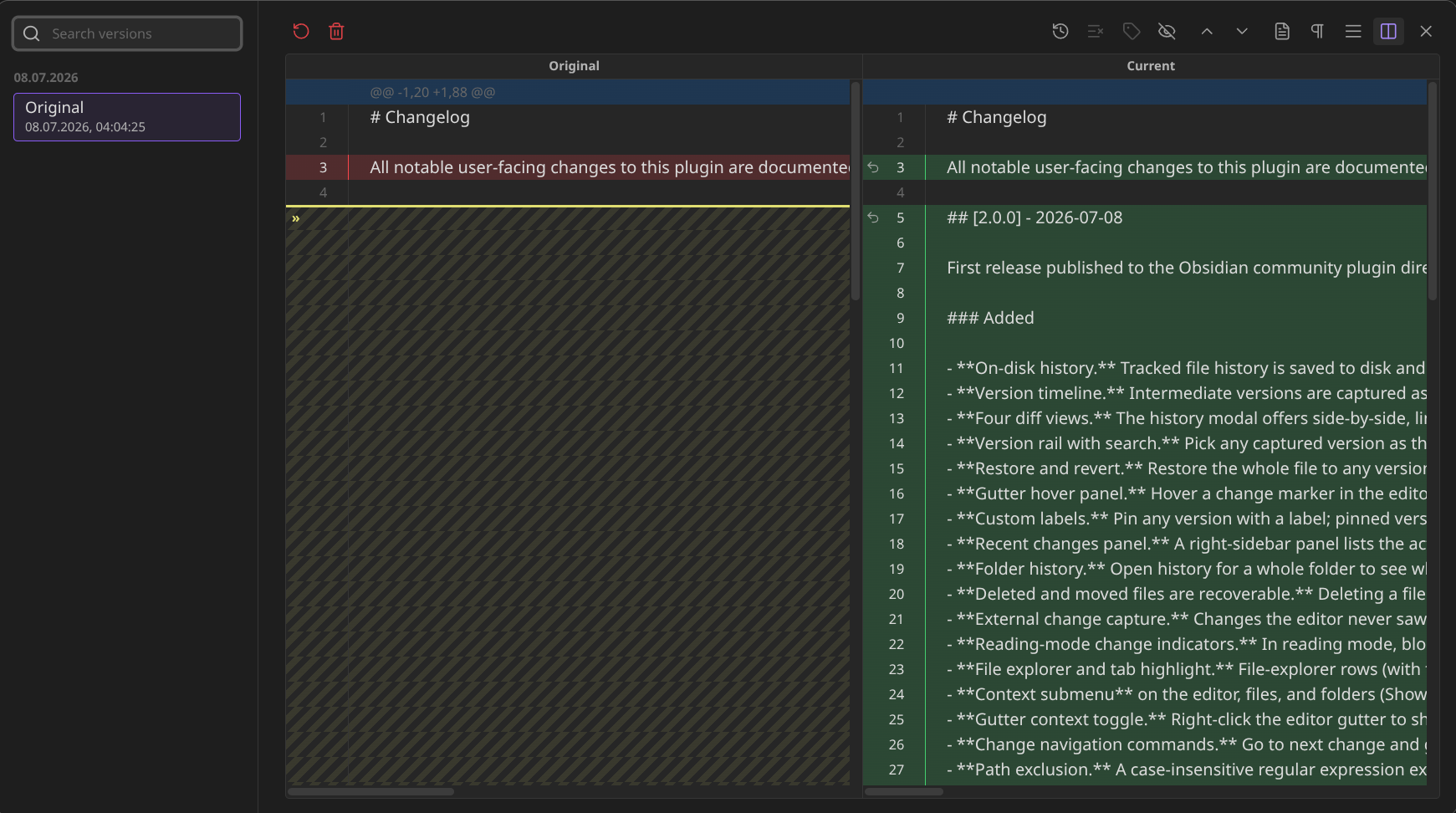1456x813 pixels.
Task: Click the 'Change navigation commands' line
Action: click(x=1145, y=744)
